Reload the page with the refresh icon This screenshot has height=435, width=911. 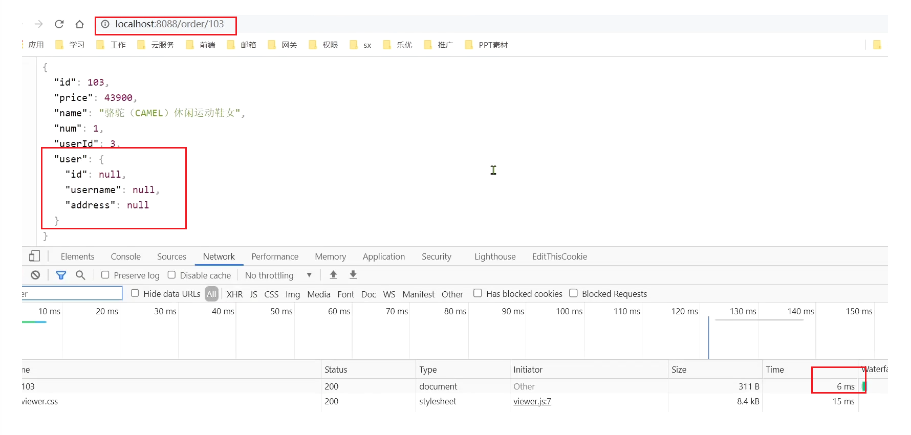[x=59, y=24]
